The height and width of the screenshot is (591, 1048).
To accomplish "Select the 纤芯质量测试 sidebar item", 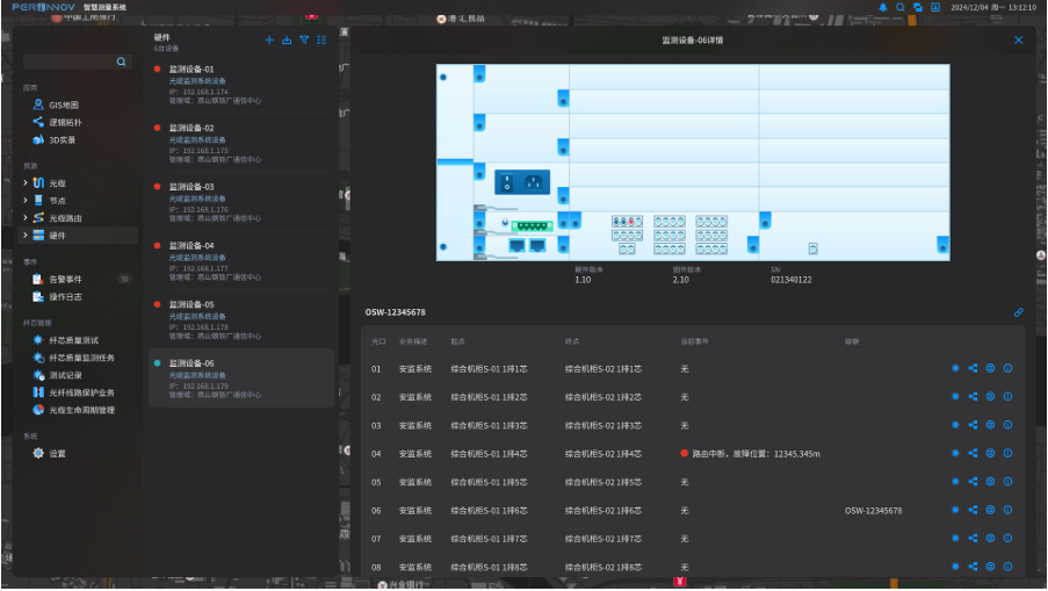I will 73,341.
